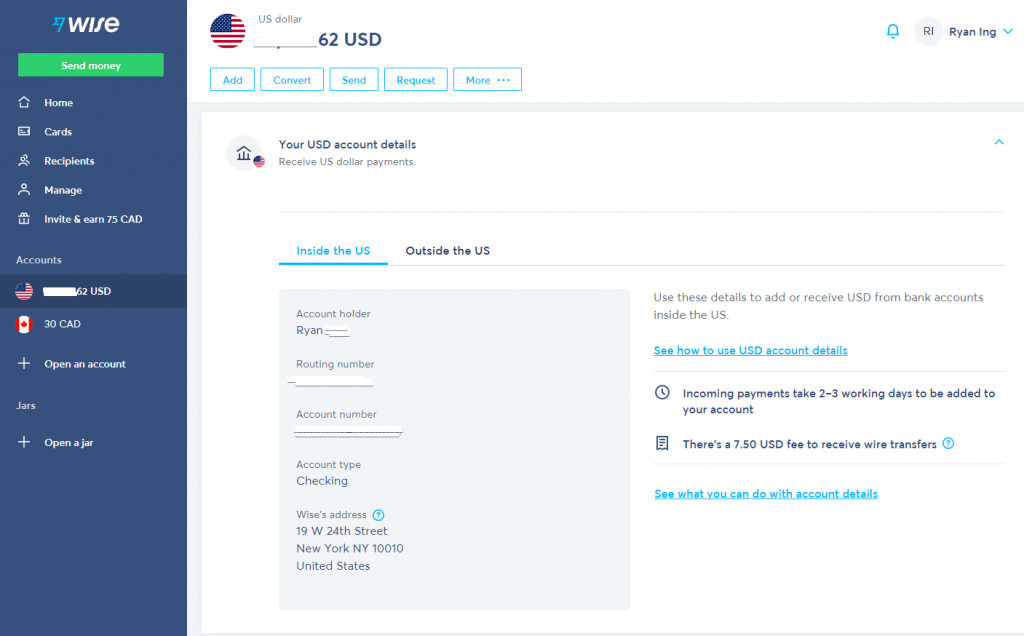1024x636 pixels.
Task: Open Invite & earn 75 CAD
Action: coord(93,219)
